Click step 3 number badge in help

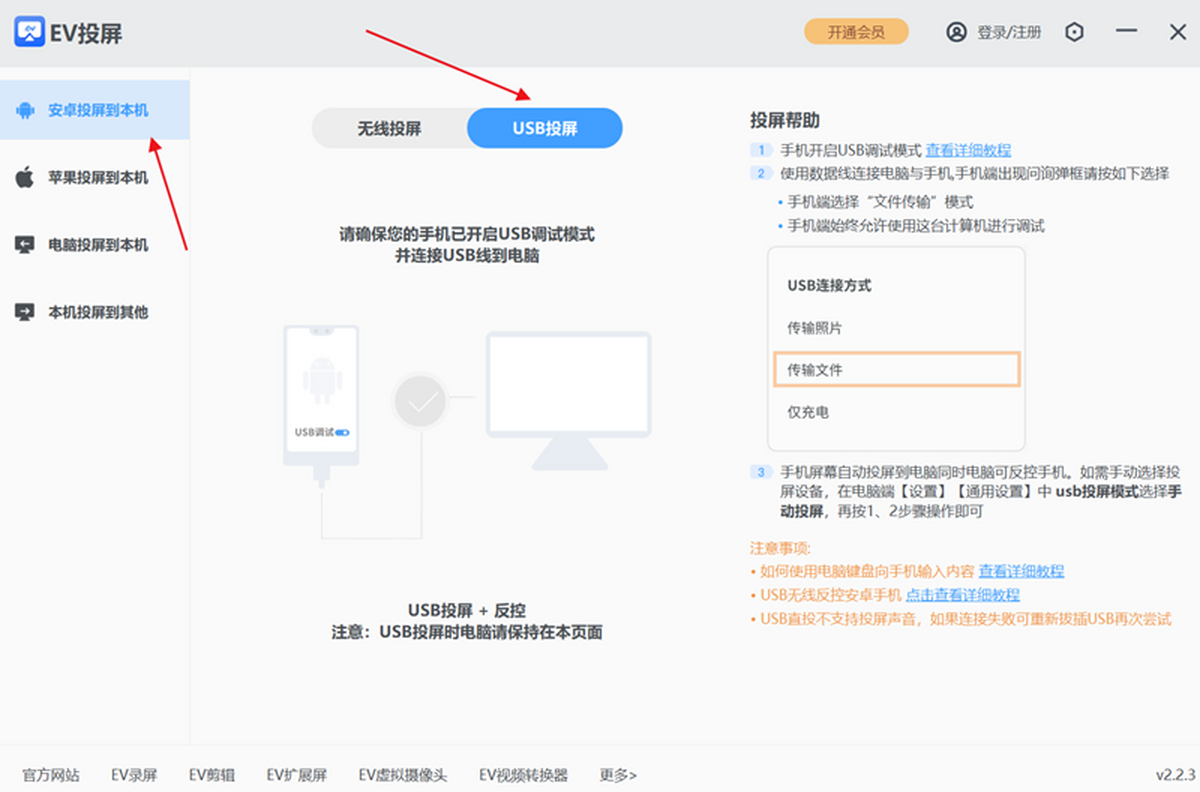point(762,471)
